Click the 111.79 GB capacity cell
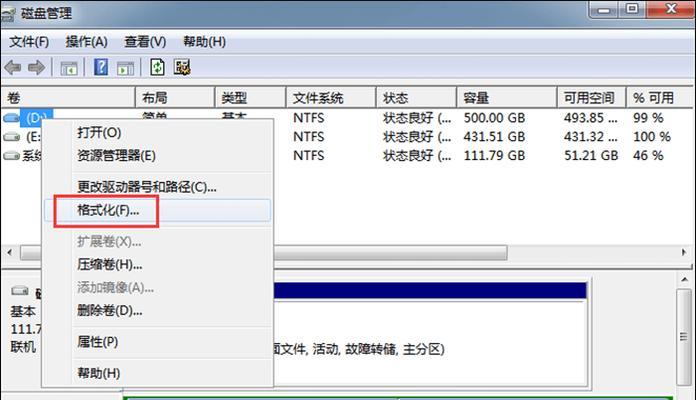 click(x=494, y=156)
